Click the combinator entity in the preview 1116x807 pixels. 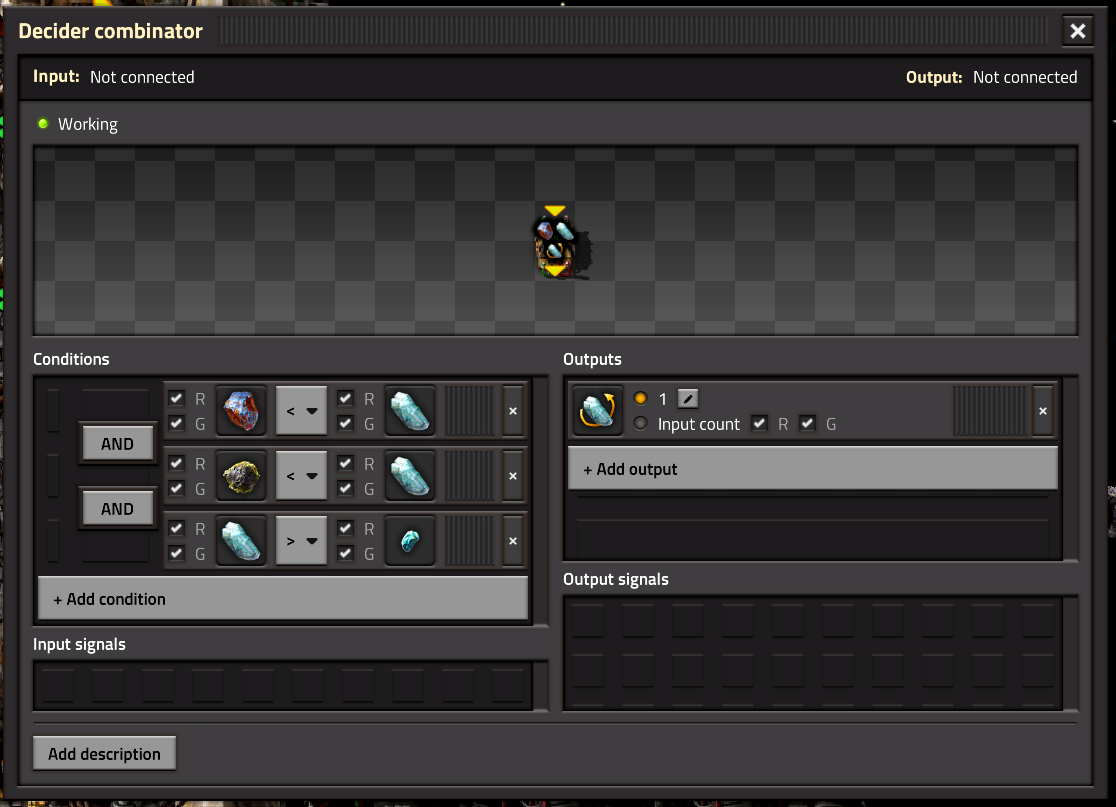[x=557, y=243]
